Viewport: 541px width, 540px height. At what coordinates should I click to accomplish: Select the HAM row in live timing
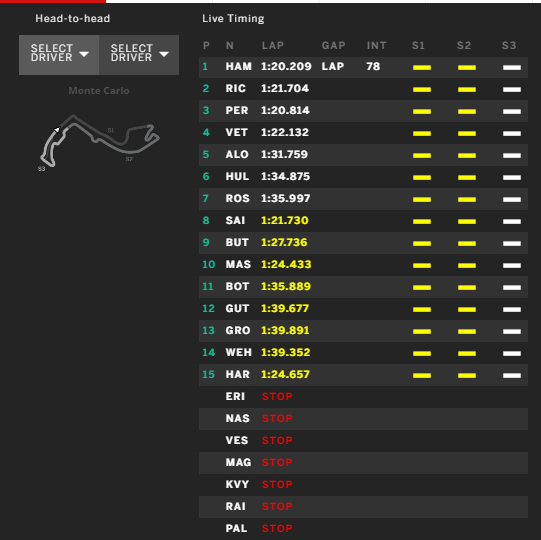coord(363,67)
